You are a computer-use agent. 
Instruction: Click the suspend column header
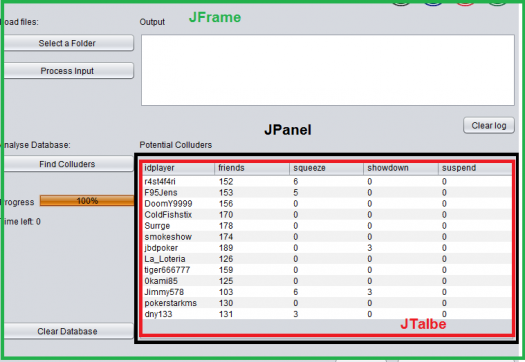(475, 168)
